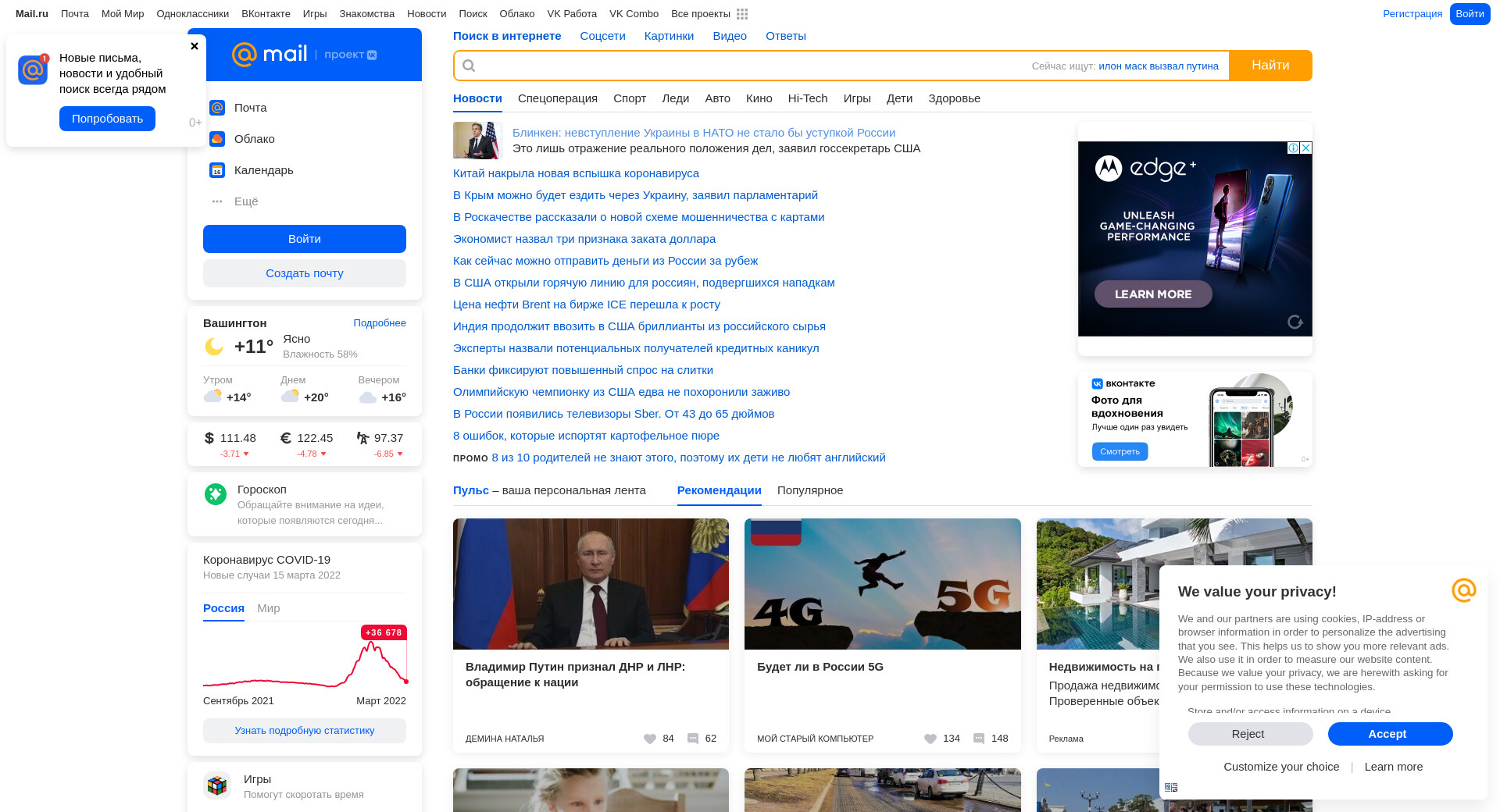Viewport: 1500px width, 812px height.
Task: Switch to the Популярное feed tab
Action: click(810, 490)
